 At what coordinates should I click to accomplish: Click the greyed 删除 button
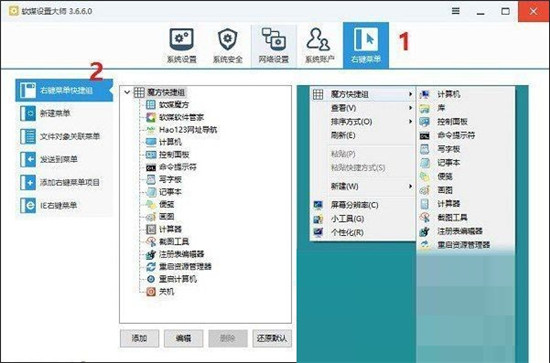pyautogui.click(x=228, y=338)
